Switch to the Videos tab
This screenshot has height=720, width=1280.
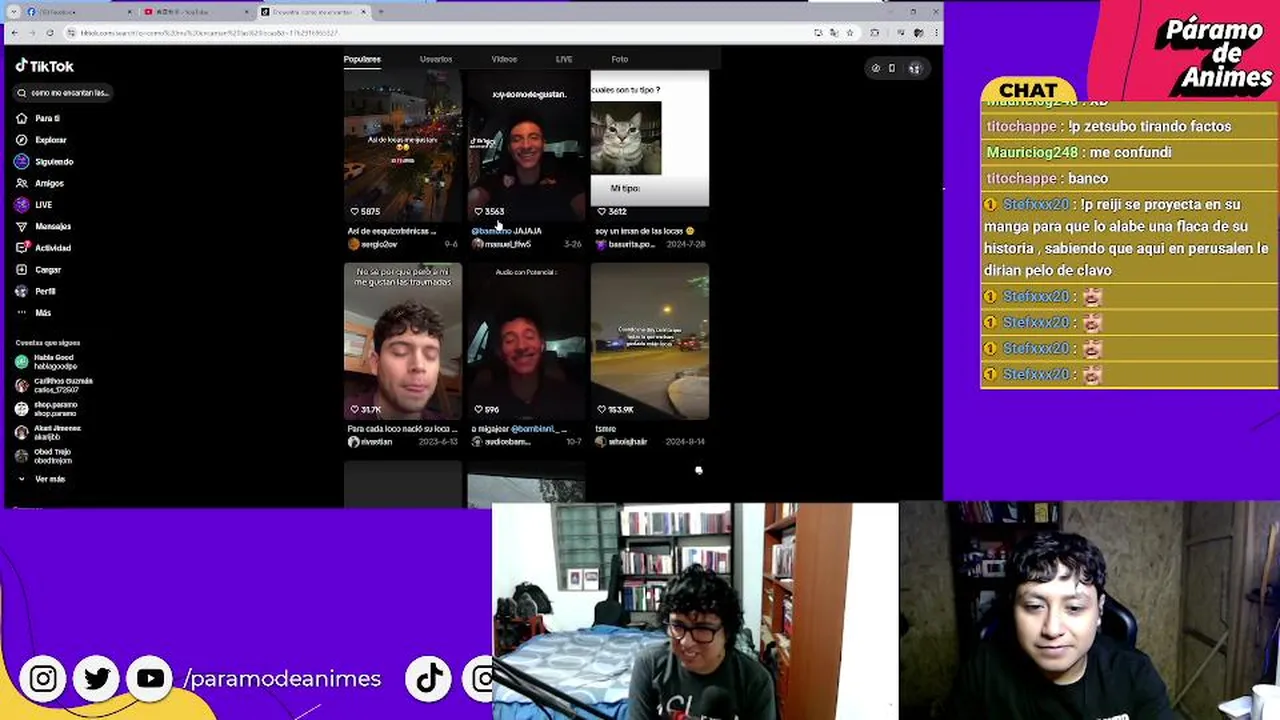click(504, 59)
